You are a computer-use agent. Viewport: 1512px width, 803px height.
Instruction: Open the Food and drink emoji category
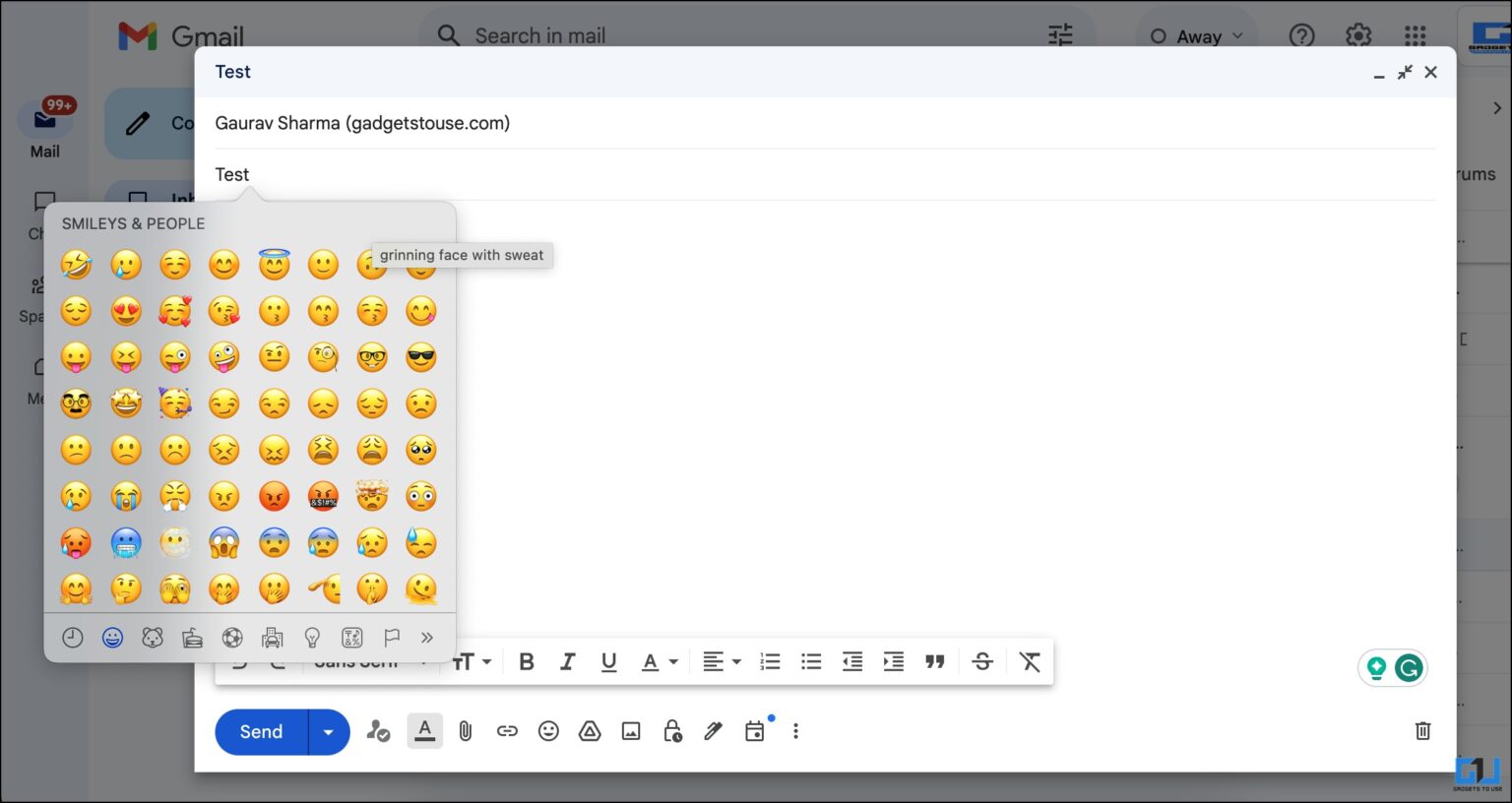tap(193, 637)
